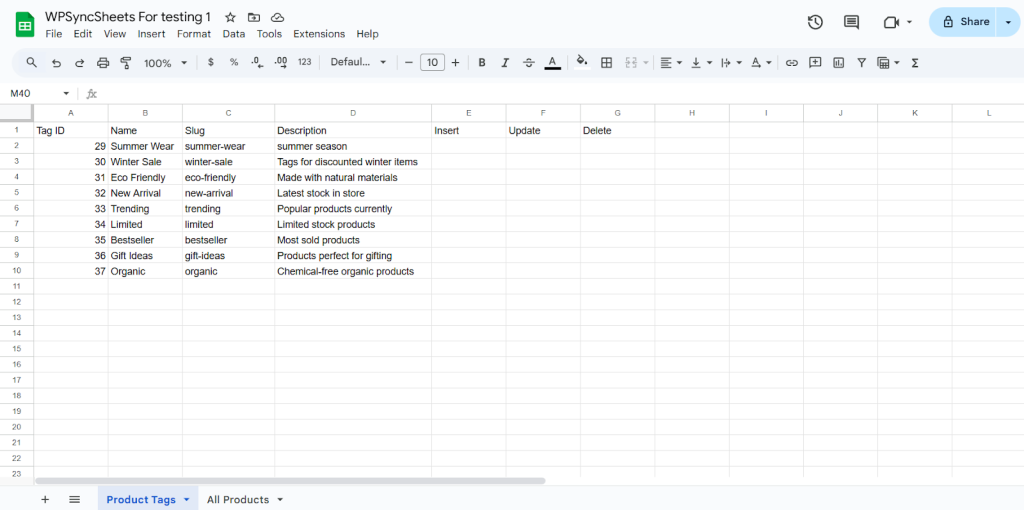The width and height of the screenshot is (1024, 510).
Task: Activate the paint format tool
Action: tap(126, 63)
